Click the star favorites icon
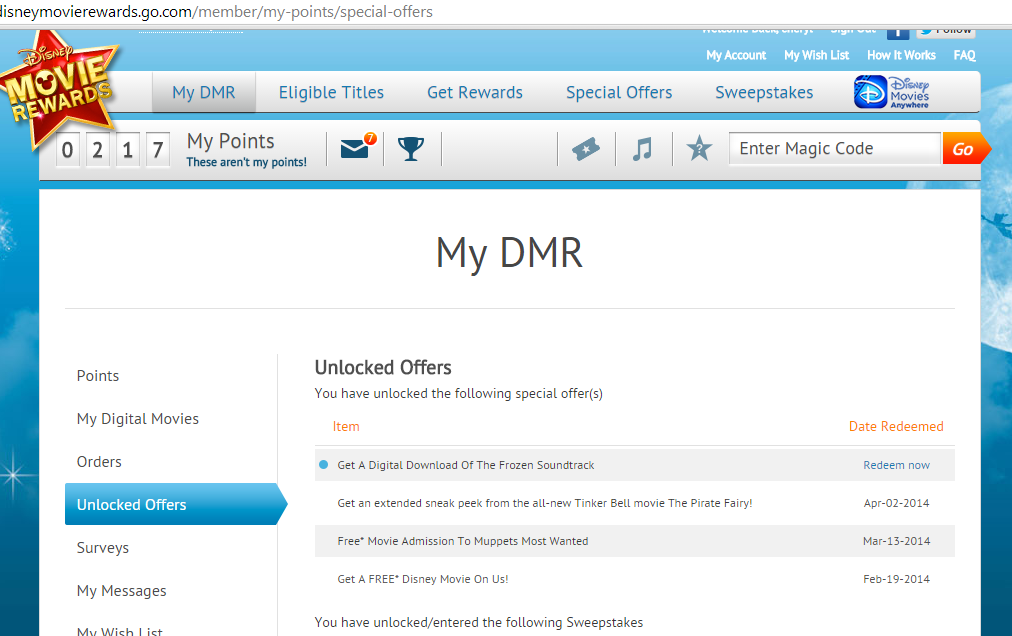 pos(699,149)
